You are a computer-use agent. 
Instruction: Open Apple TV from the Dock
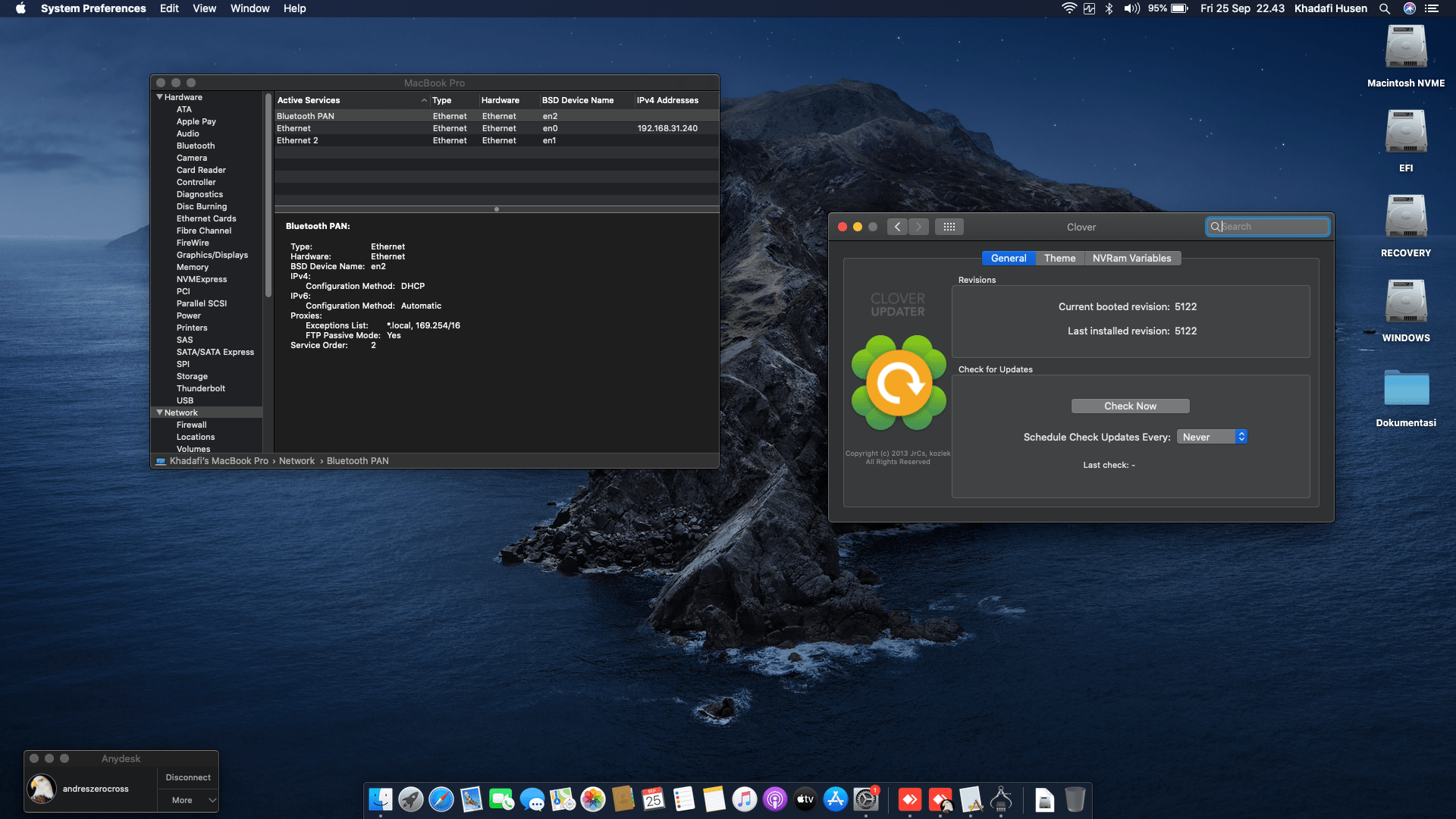[805, 799]
